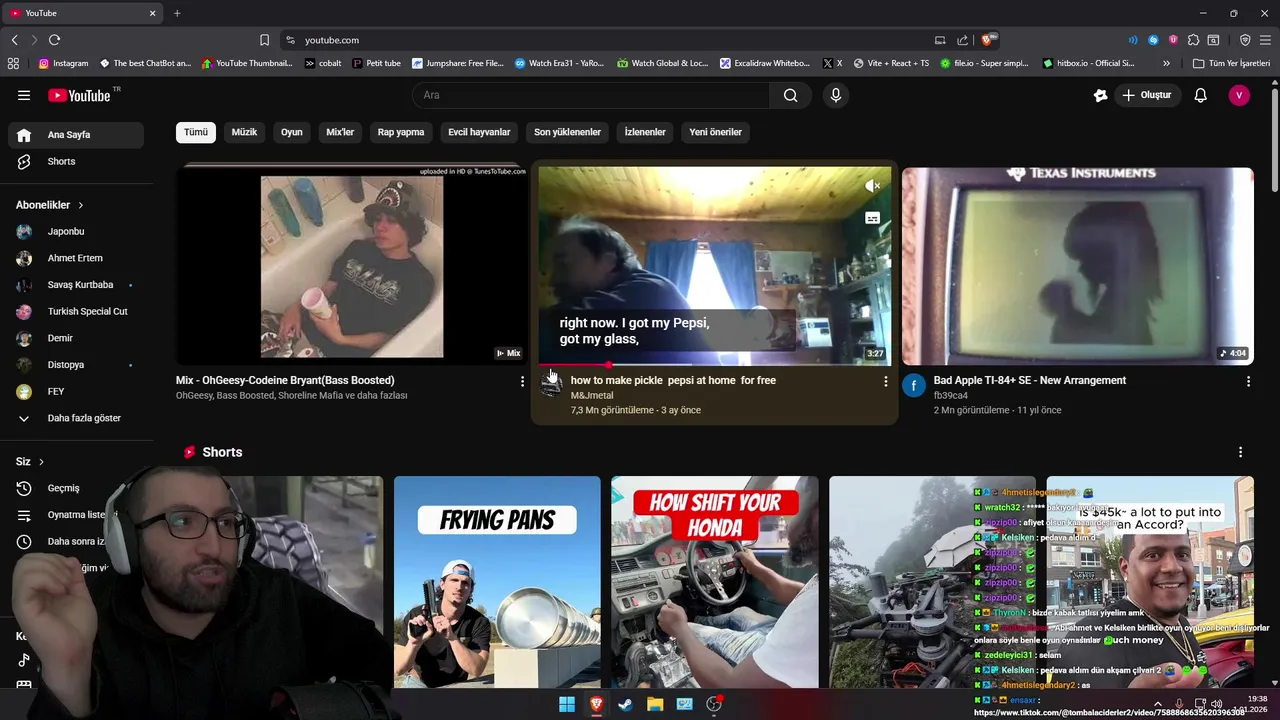Select the Son yüklenenler chip

click(567, 132)
